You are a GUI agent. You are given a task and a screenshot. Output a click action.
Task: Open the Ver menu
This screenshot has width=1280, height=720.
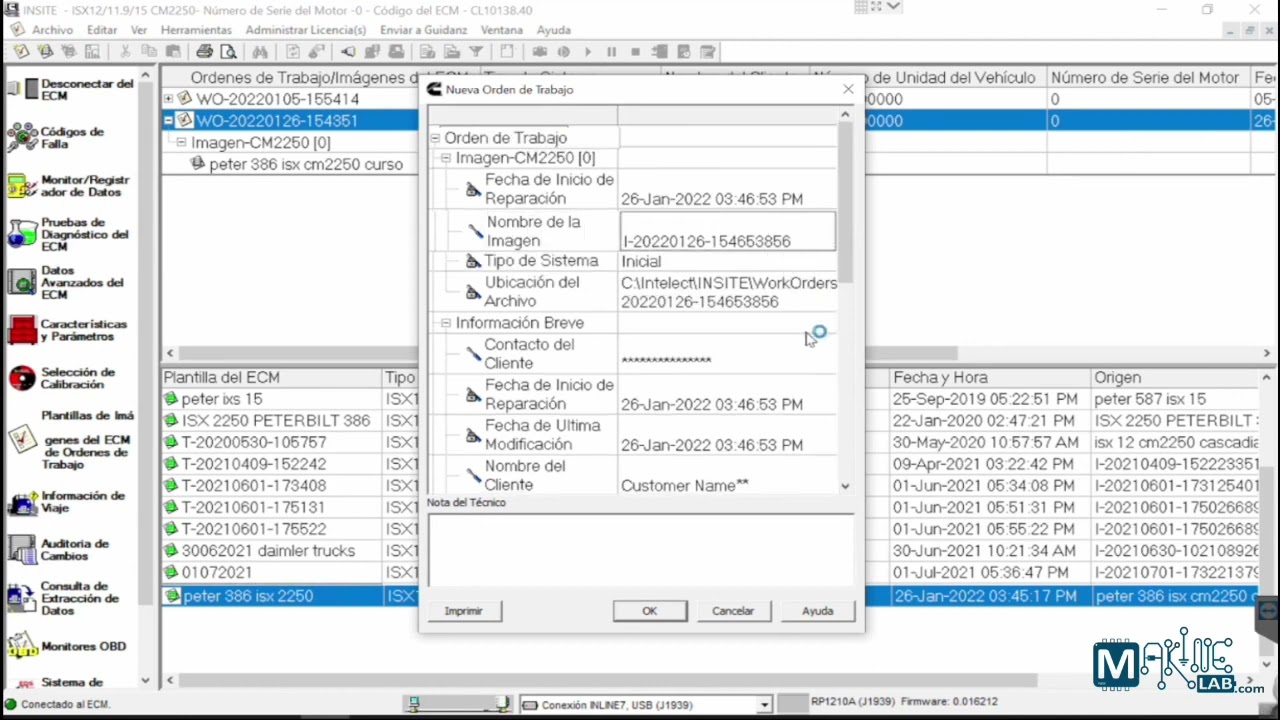point(139,30)
